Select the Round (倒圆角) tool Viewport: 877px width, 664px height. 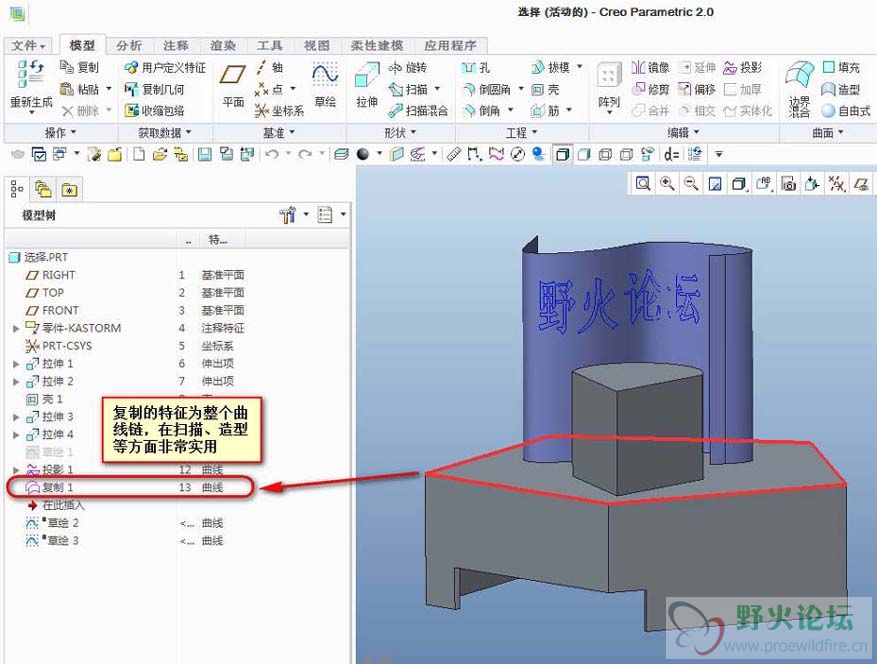[x=487, y=89]
